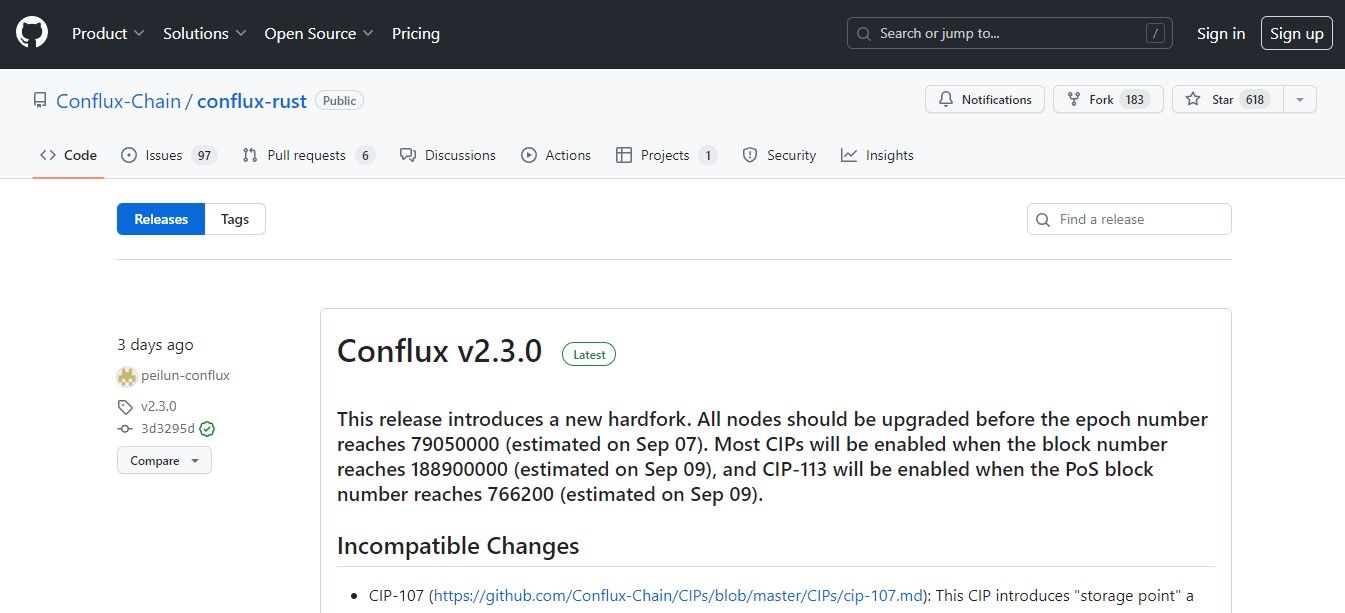This screenshot has width=1345, height=613.
Task: Go to the GitHub logo homepage
Action: coord(32,33)
